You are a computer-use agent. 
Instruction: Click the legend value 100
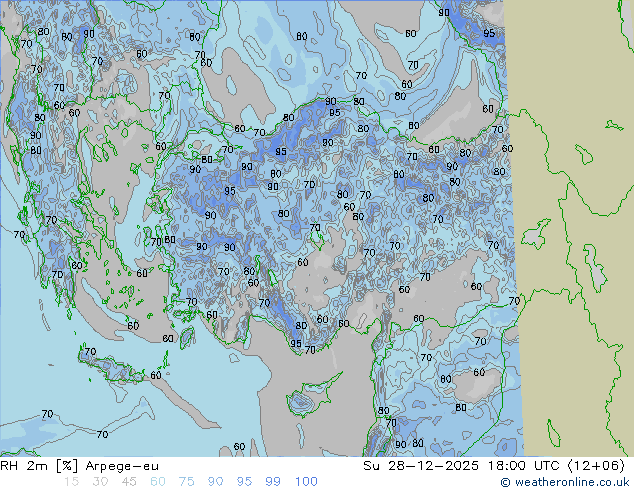[306, 482]
